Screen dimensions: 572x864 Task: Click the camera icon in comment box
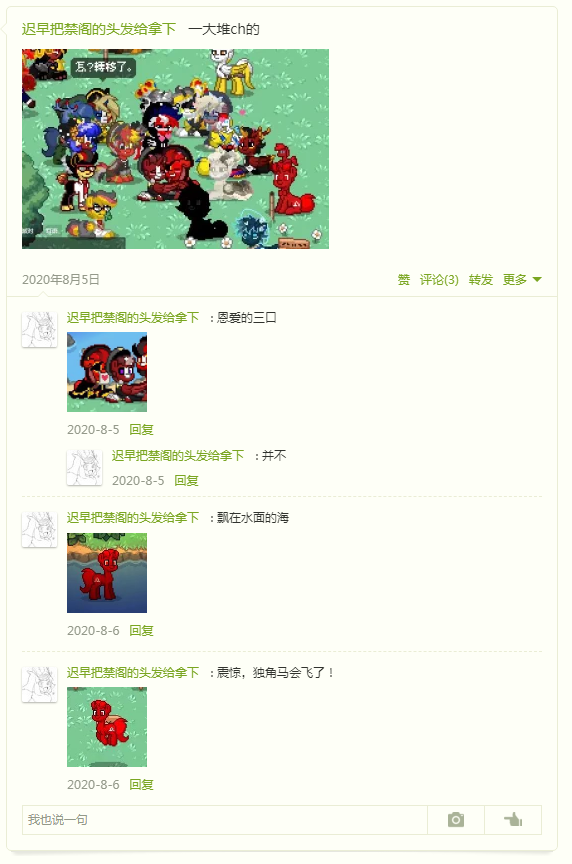point(456,819)
